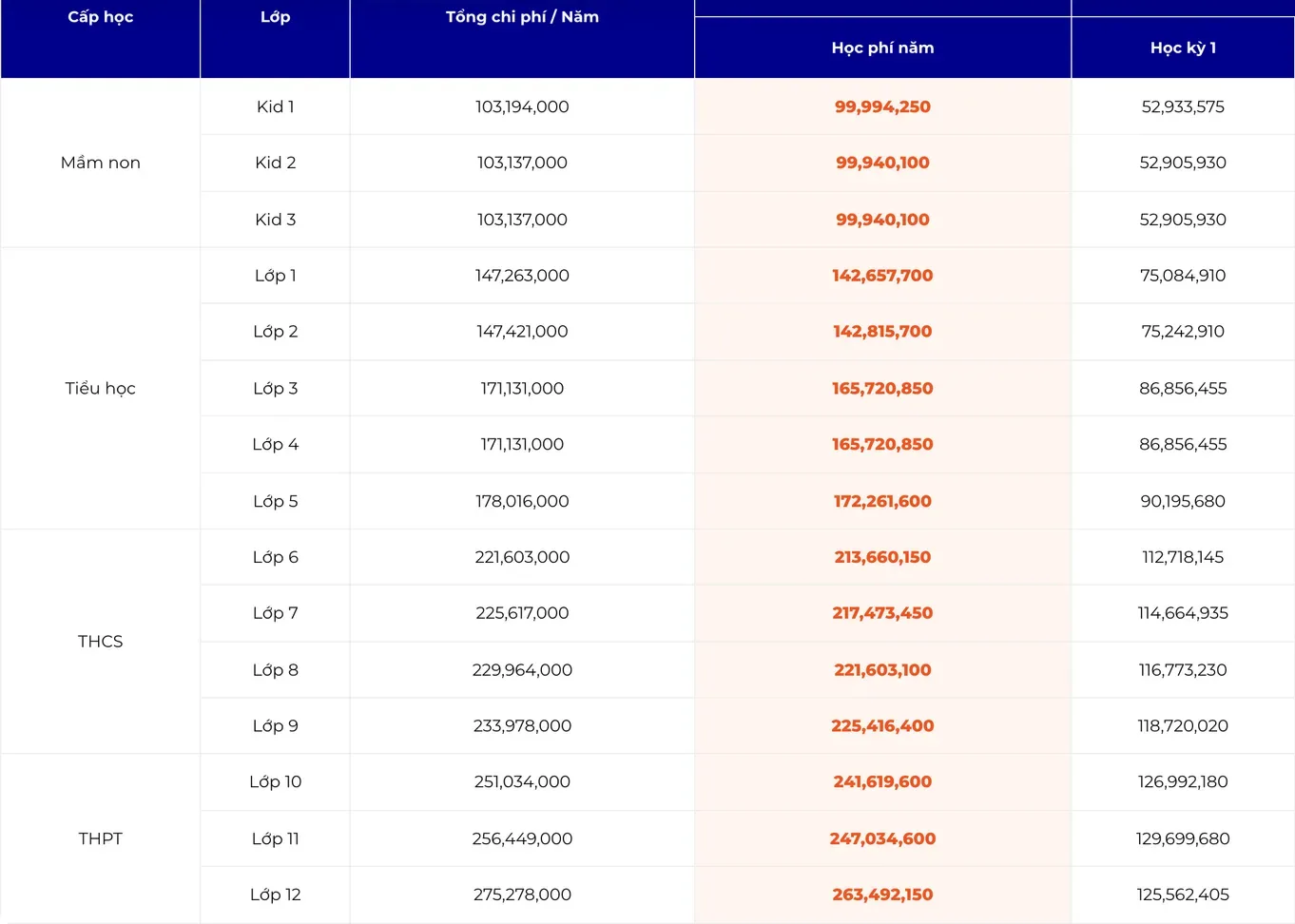The image size is (1295, 924).
Task: Click the 'THPT' level cell
Action: coord(100,838)
